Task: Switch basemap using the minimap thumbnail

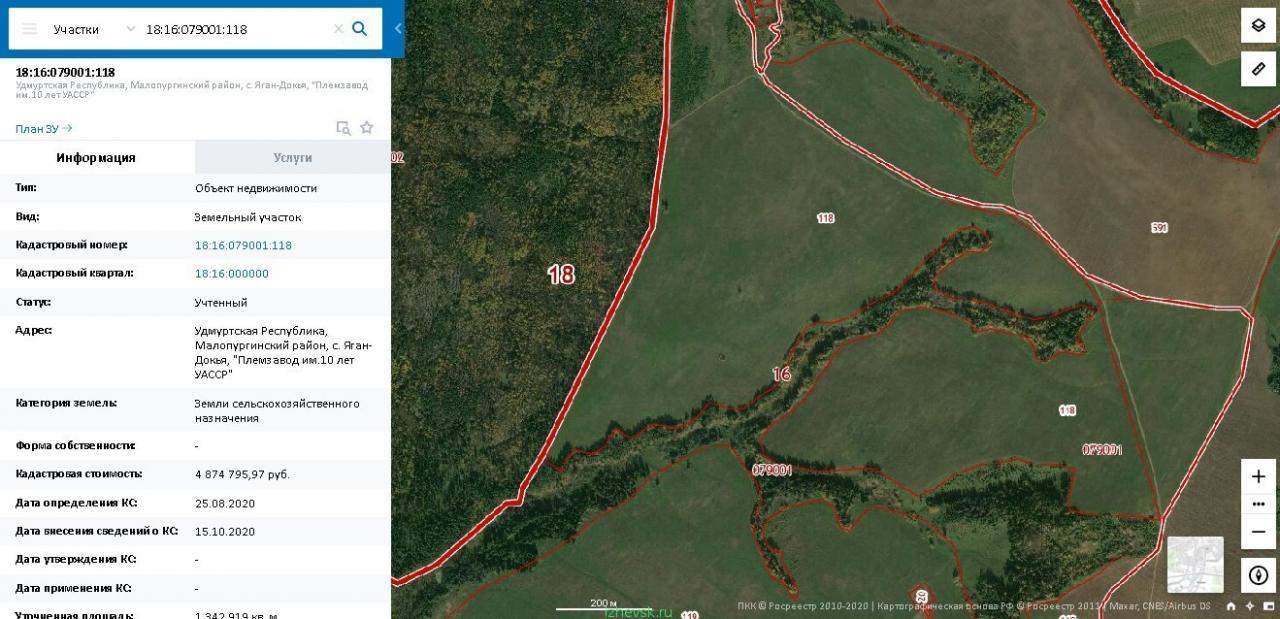Action: (1195, 564)
